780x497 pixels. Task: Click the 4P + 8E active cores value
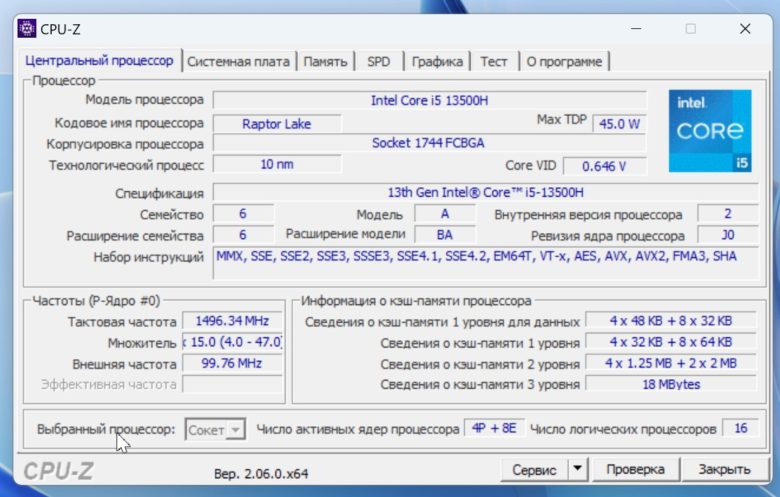[494, 428]
